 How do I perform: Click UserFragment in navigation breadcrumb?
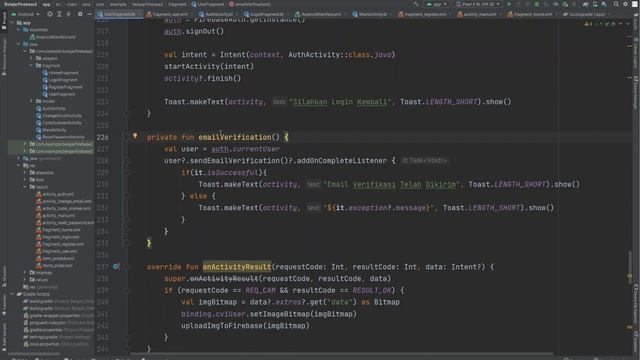click(208, 4)
